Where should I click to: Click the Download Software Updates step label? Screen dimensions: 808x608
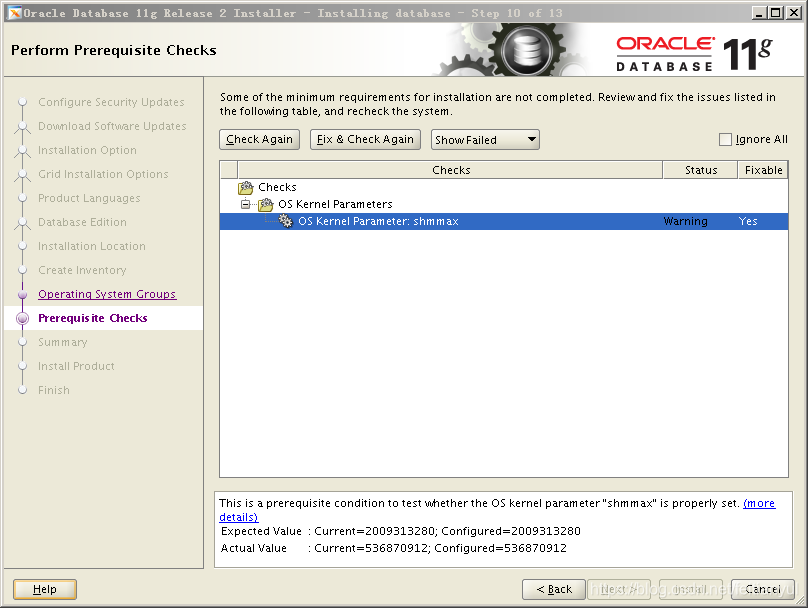click(112, 126)
